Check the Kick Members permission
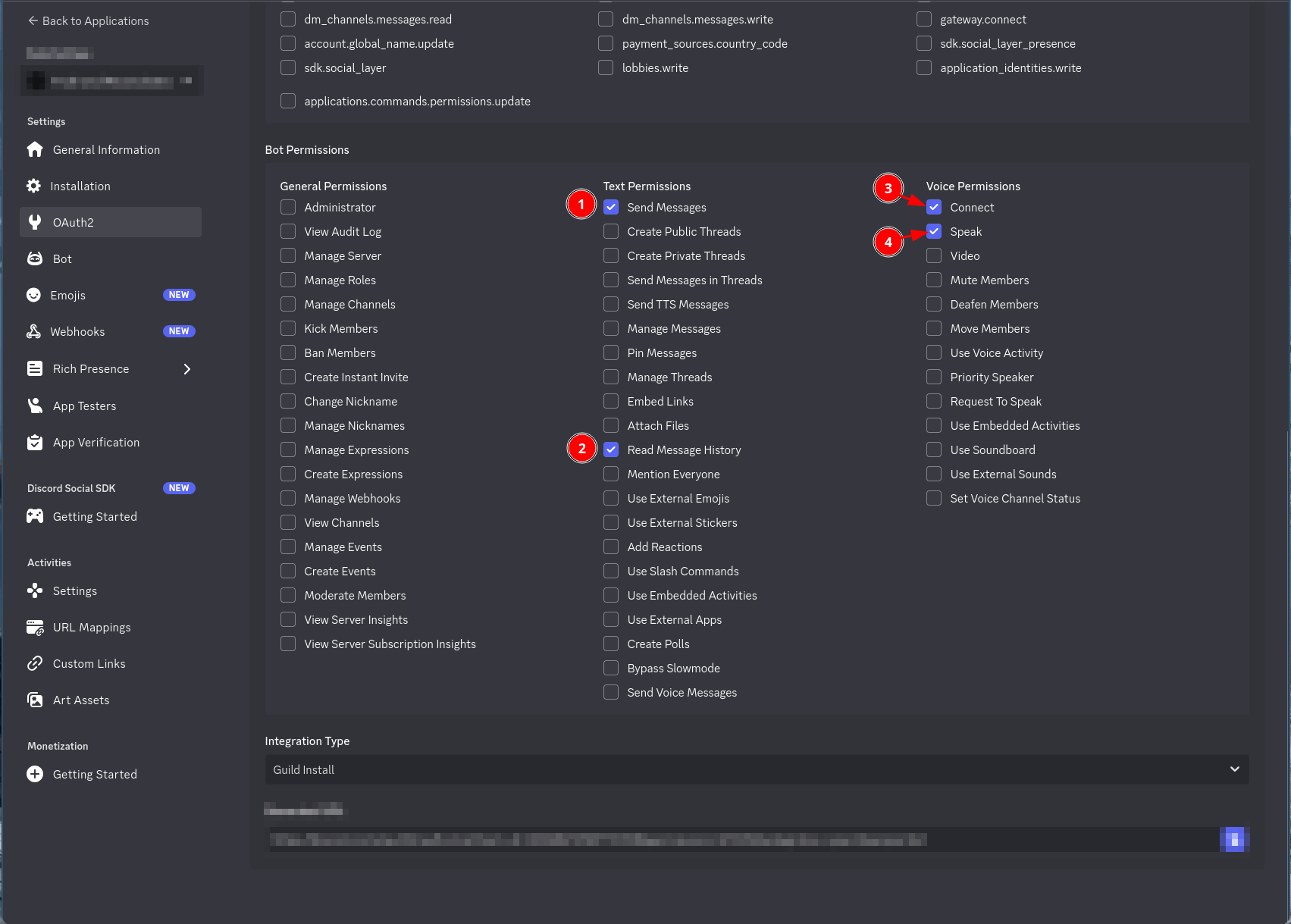 [288, 328]
